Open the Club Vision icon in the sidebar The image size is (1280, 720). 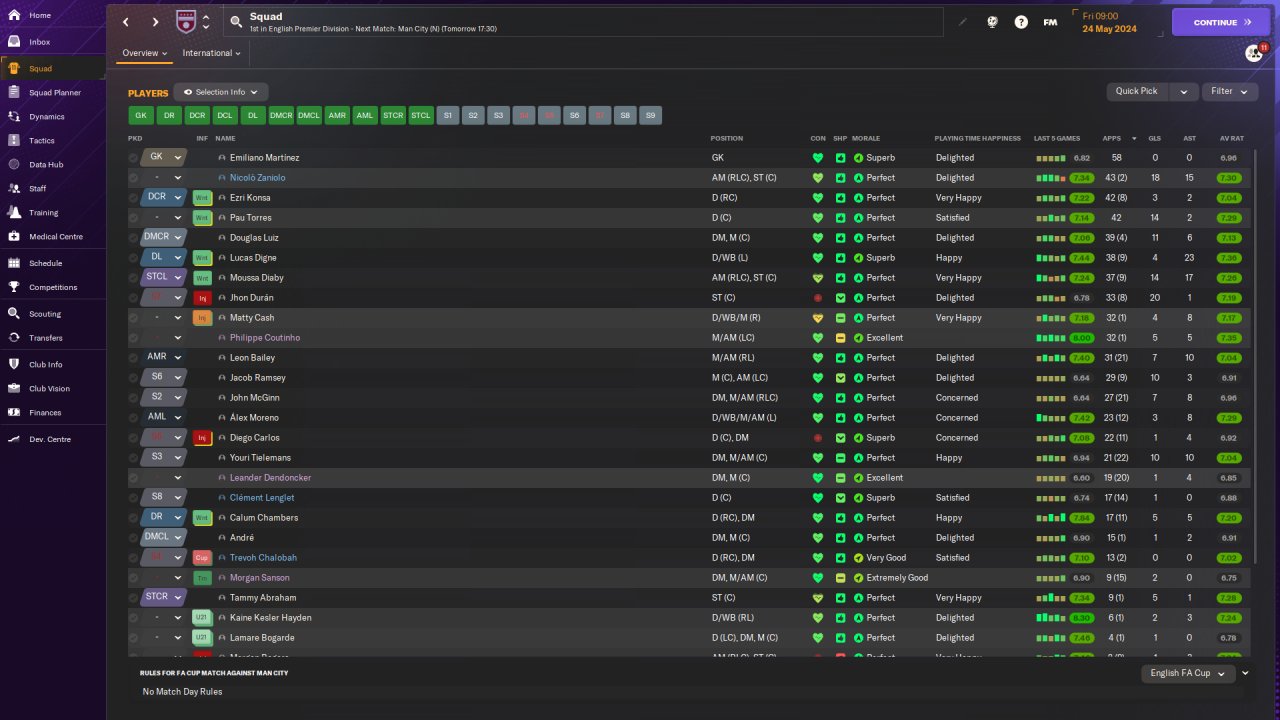point(14,389)
